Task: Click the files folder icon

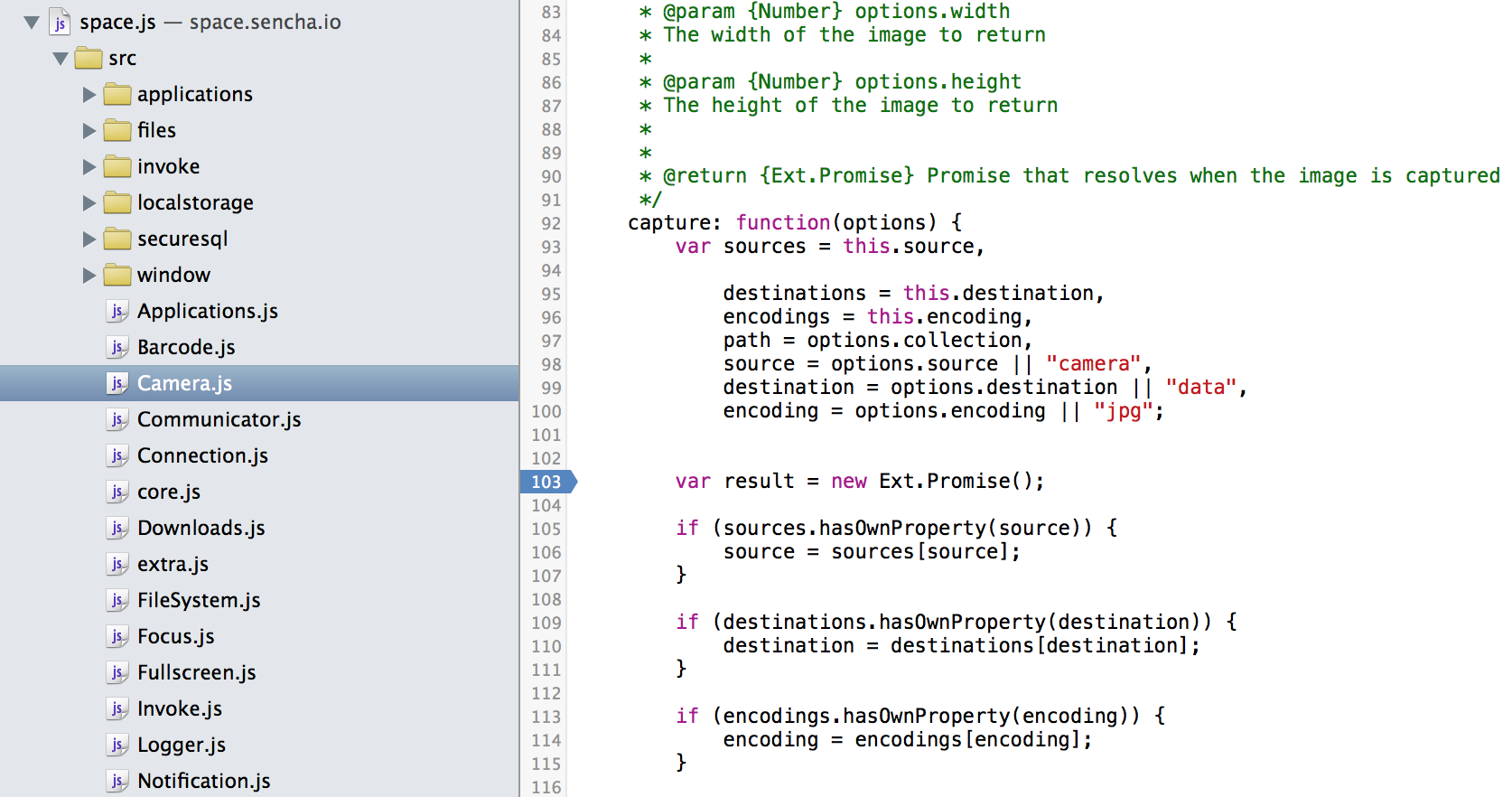Action: click(117, 130)
